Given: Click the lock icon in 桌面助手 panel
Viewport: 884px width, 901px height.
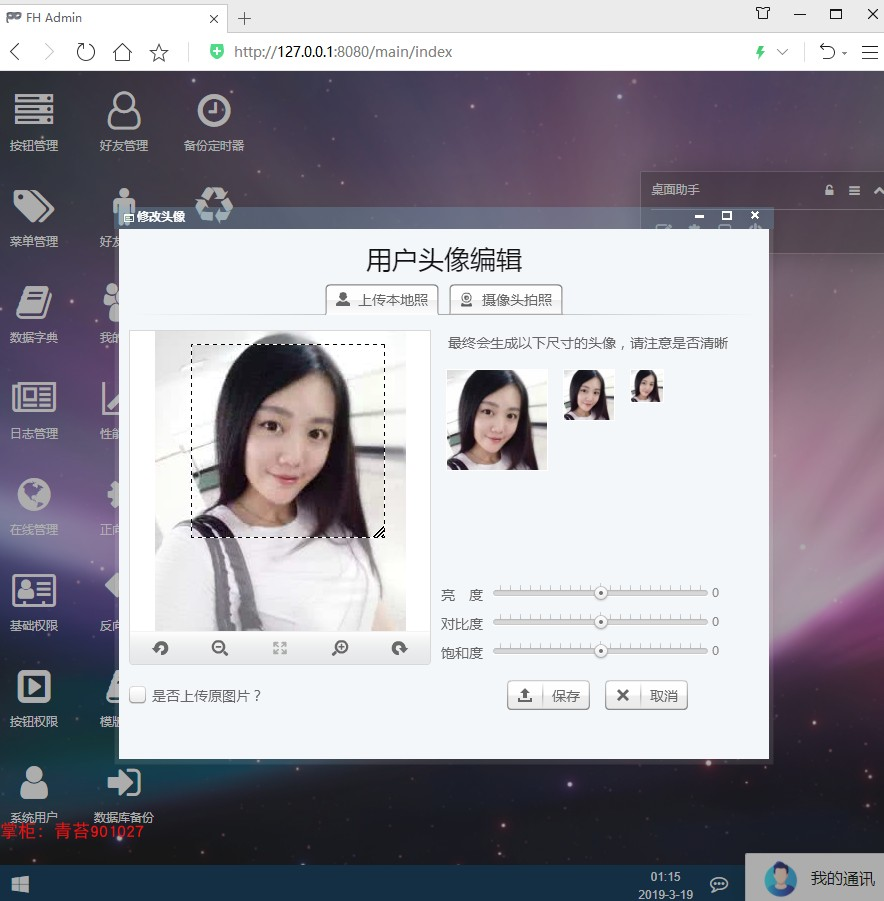Looking at the screenshot, I should 829,190.
